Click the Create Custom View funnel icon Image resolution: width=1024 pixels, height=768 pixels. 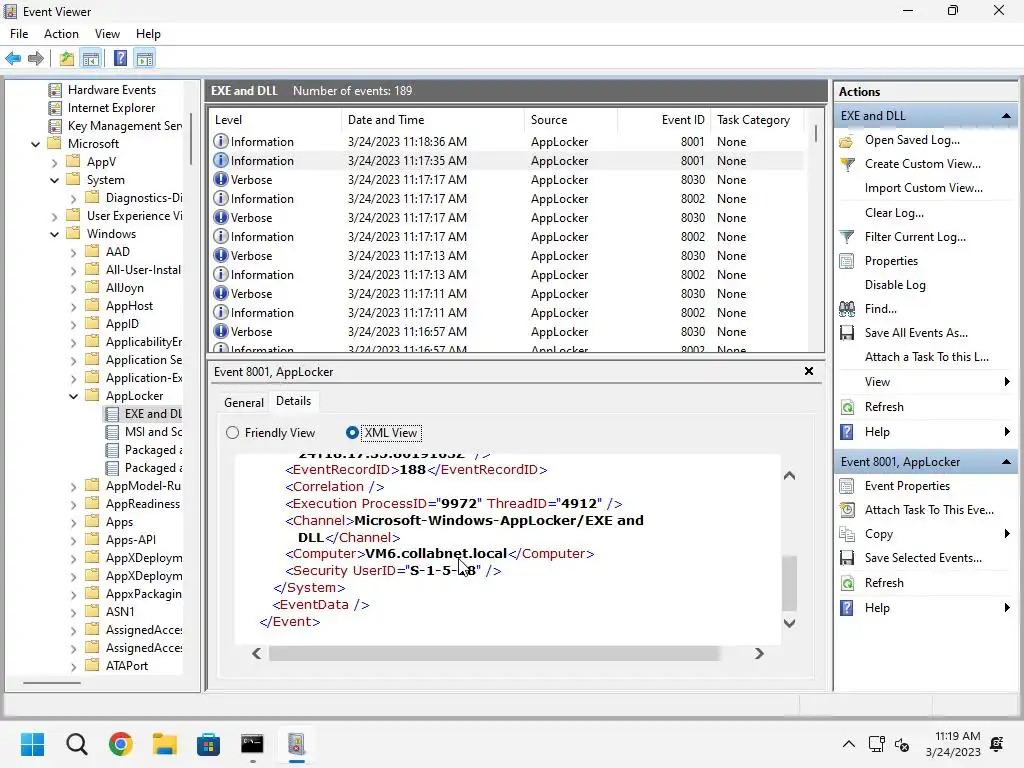point(846,165)
